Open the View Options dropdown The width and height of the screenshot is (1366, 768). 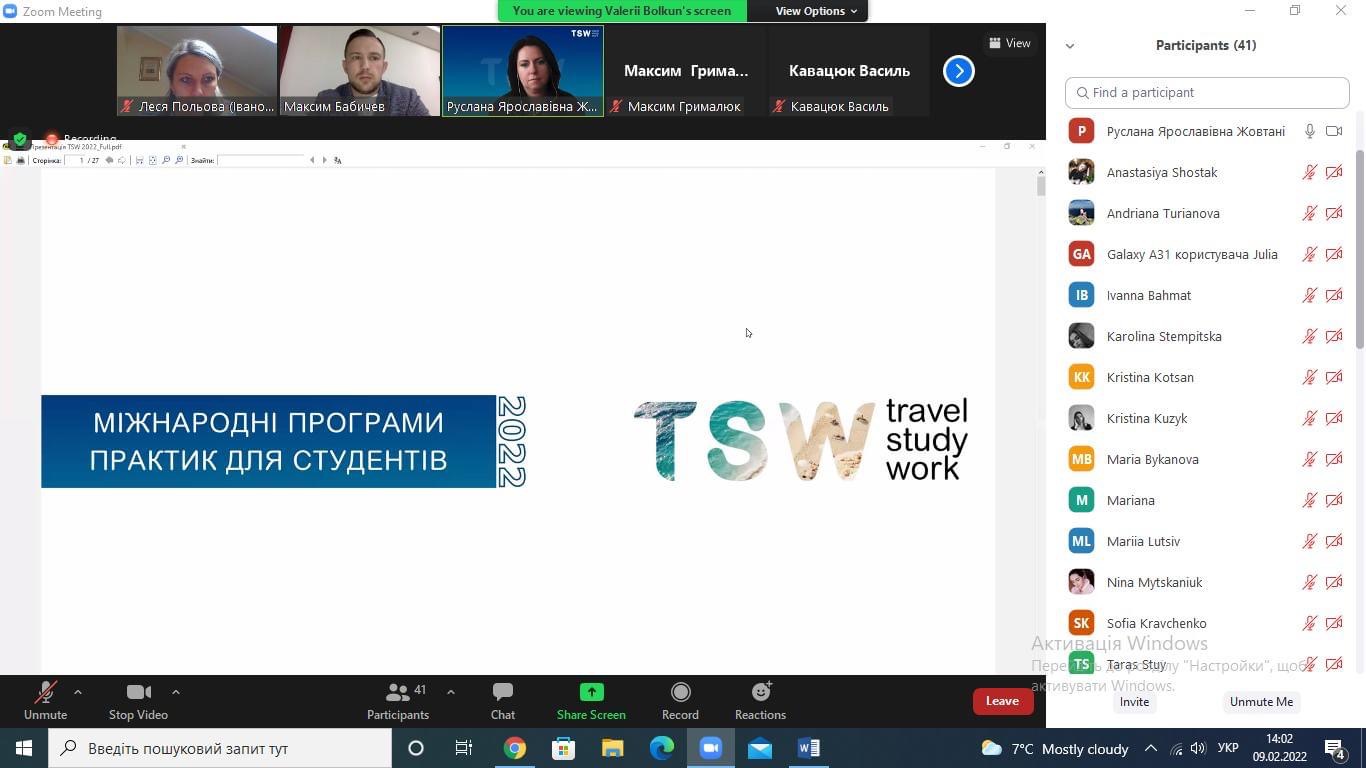pos(816,11)
